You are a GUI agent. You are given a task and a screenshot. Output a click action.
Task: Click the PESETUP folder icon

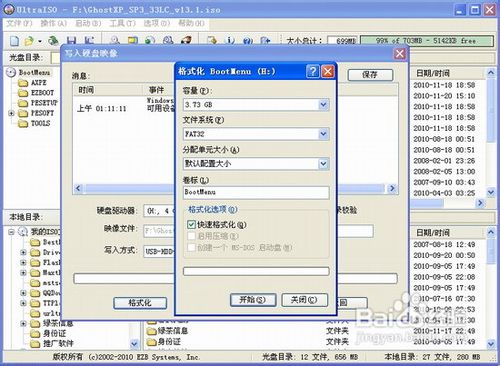[x=23, y=103]
